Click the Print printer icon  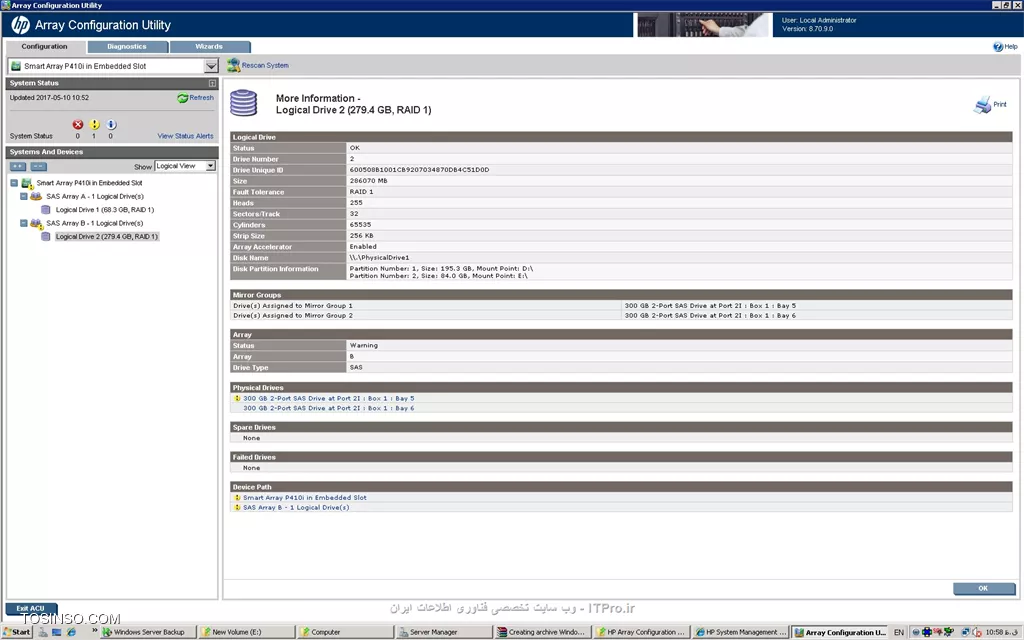coord(982,104)
